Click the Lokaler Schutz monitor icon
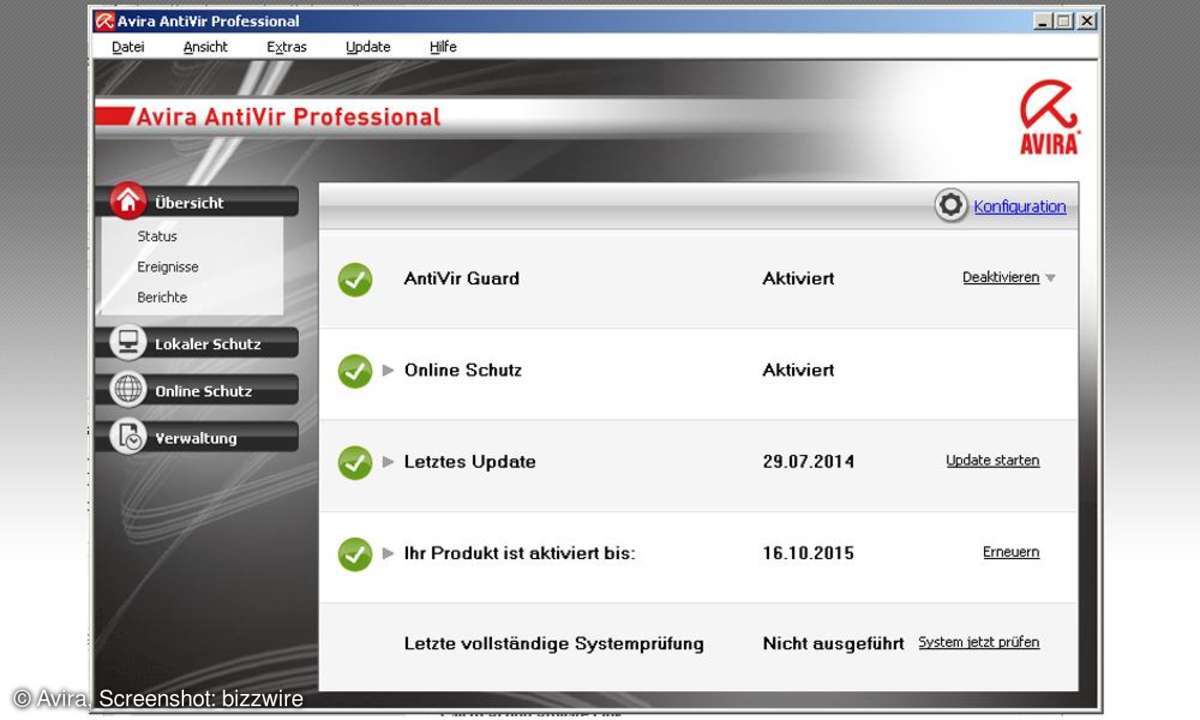Viewport: 1200px width, 720px height. tap(128, 343)
